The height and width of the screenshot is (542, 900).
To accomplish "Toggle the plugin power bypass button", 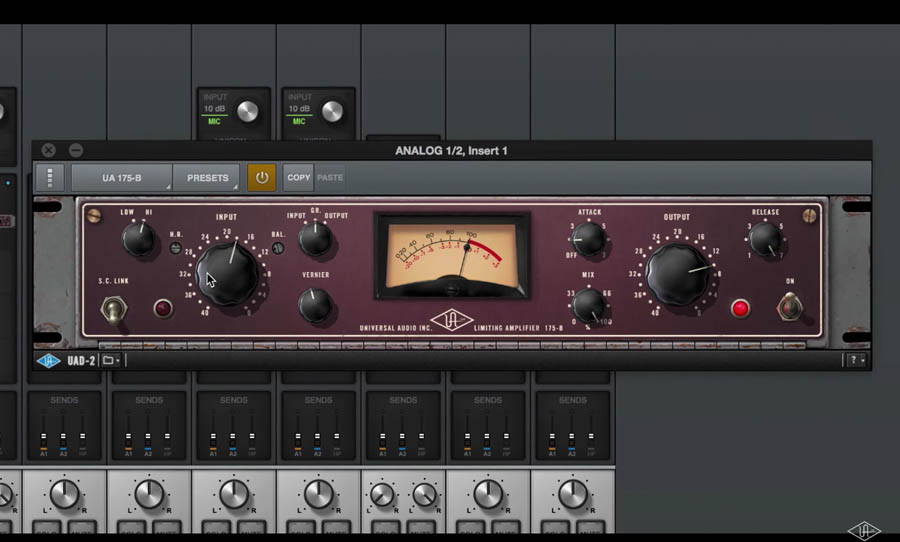I will click(x=261, y=177).
